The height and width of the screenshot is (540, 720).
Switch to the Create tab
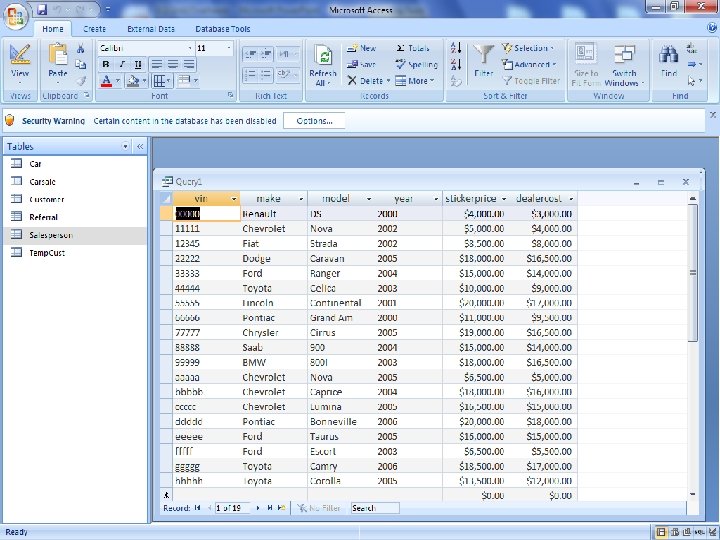(95, 29)
